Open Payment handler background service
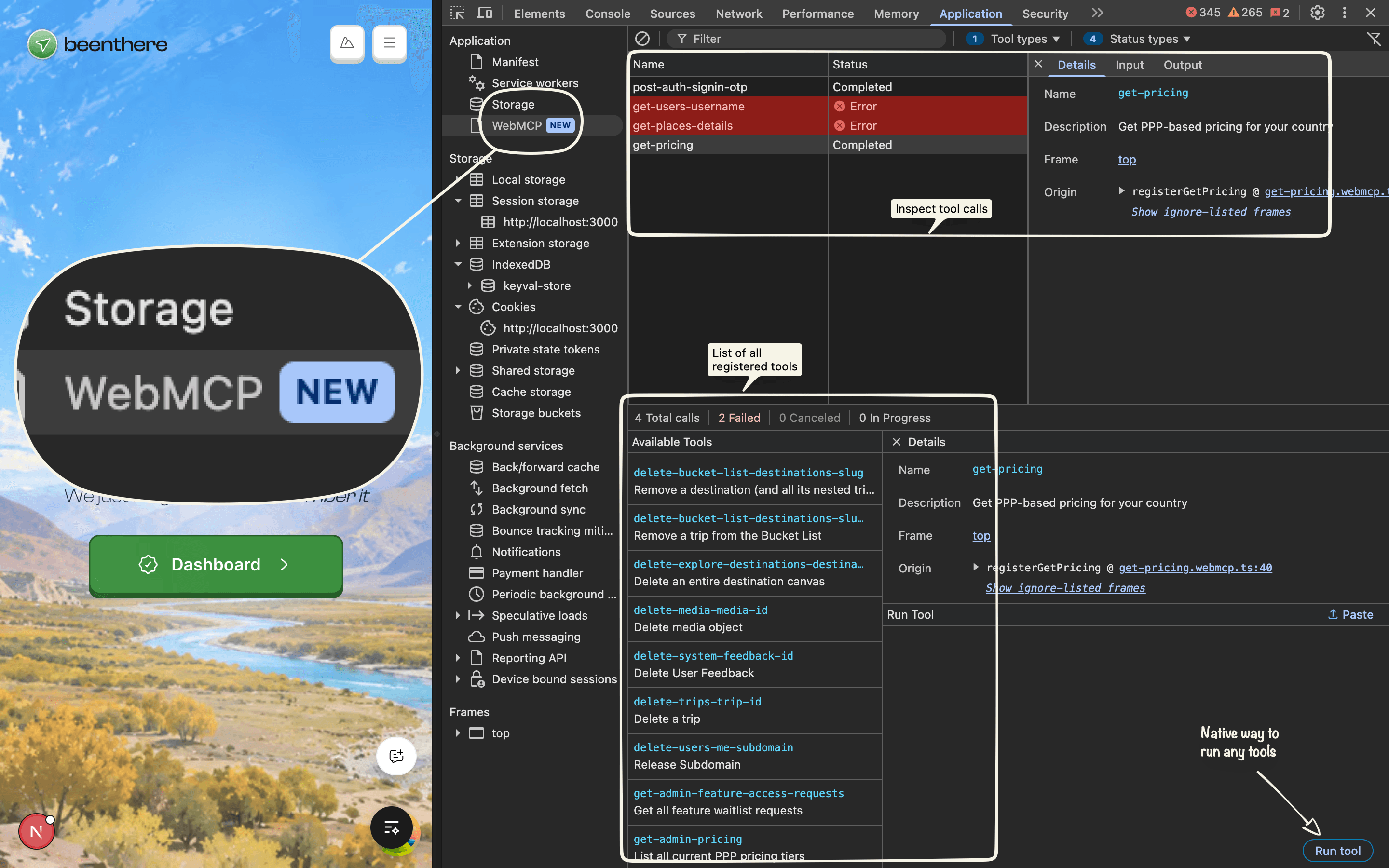Viewport: 1389px width, 868px height. pos(537,573)
